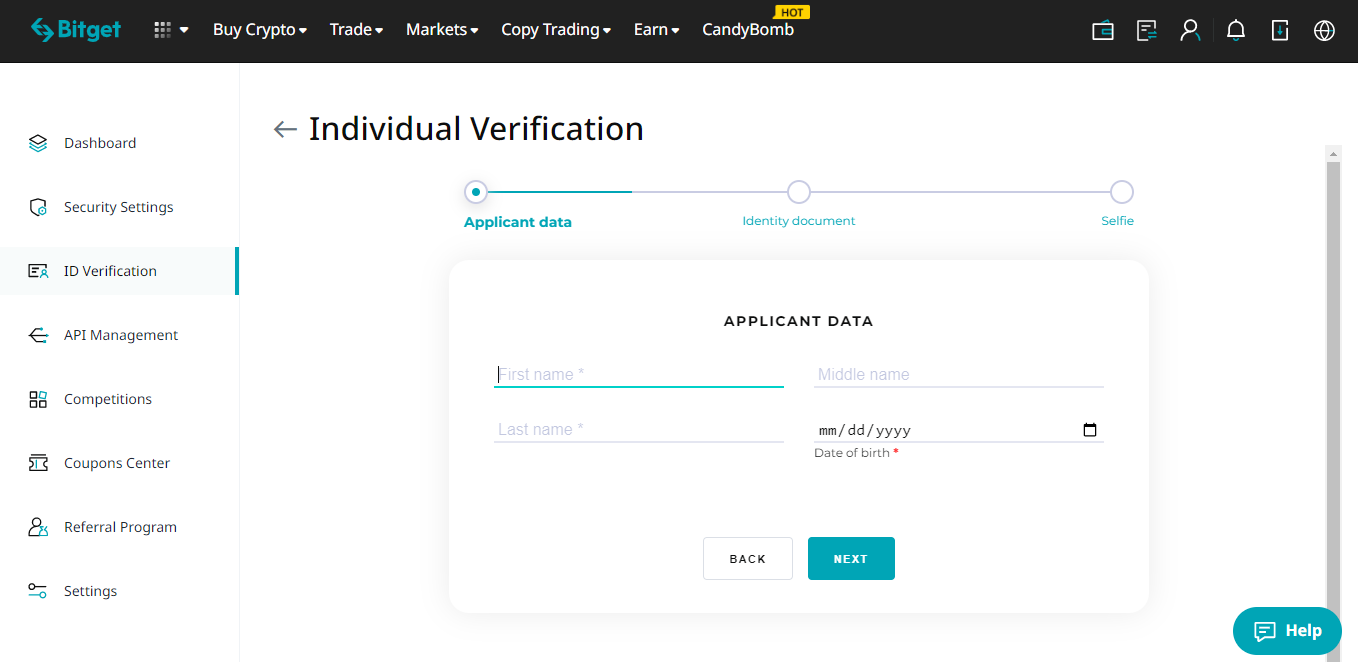Click the ID Verification card icon
This screenshot has width=1358, height=662.
(38, 271)
